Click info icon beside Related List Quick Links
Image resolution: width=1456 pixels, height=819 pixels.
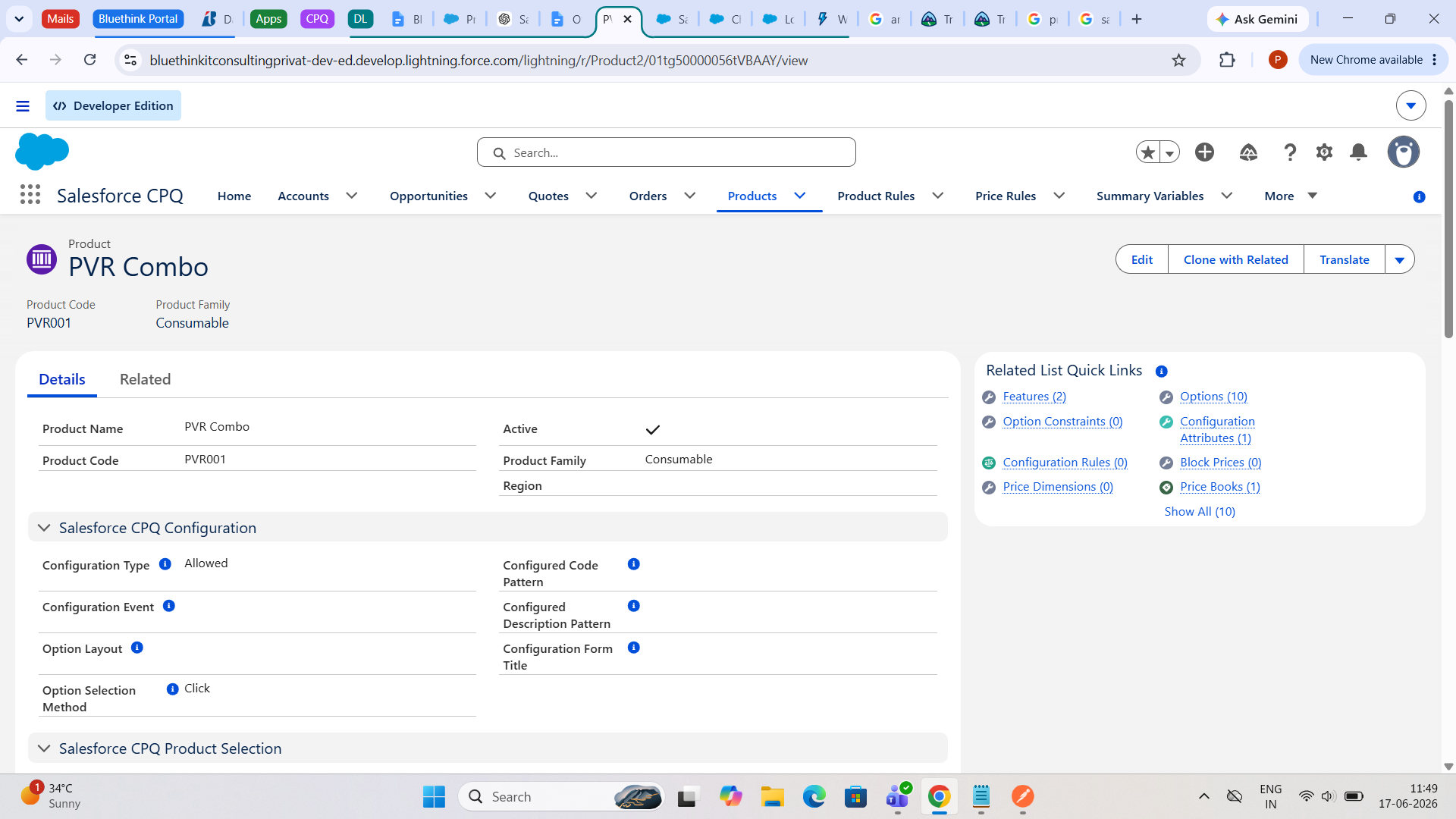tap(1161, 372)
